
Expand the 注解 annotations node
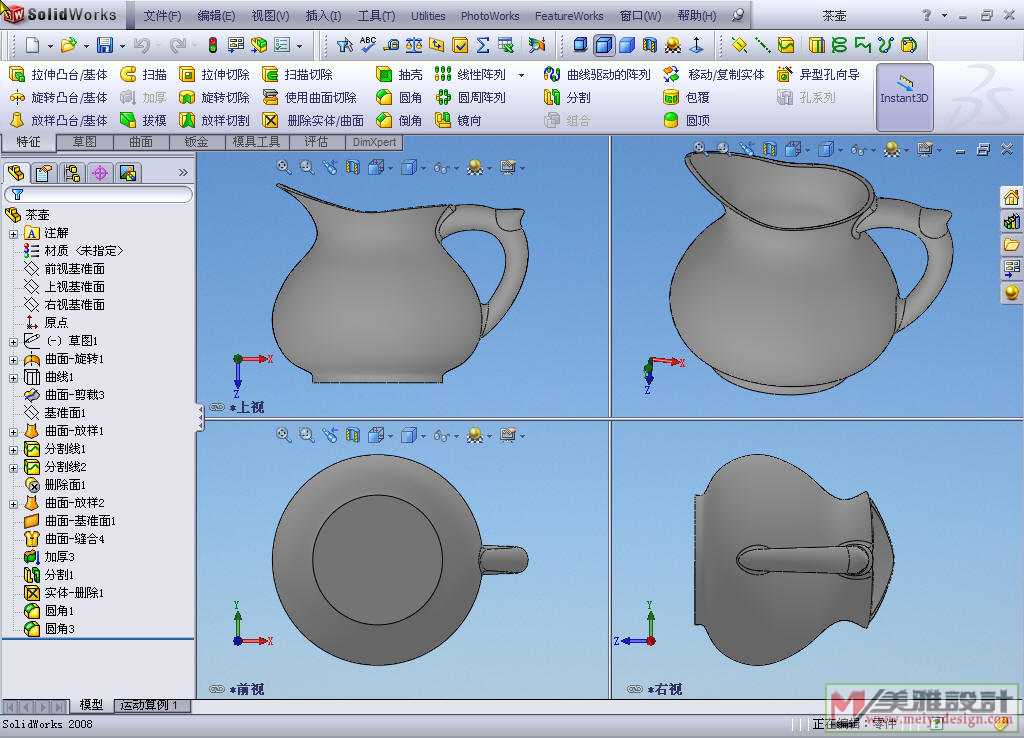[14, 233]
